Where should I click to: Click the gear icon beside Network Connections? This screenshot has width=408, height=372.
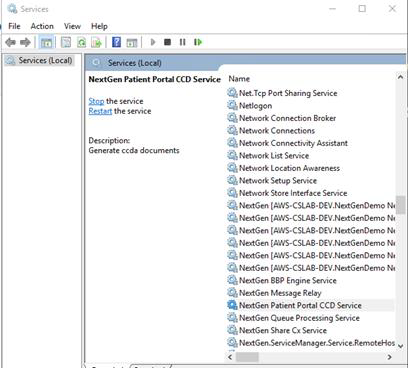click(x=232, y=131)
